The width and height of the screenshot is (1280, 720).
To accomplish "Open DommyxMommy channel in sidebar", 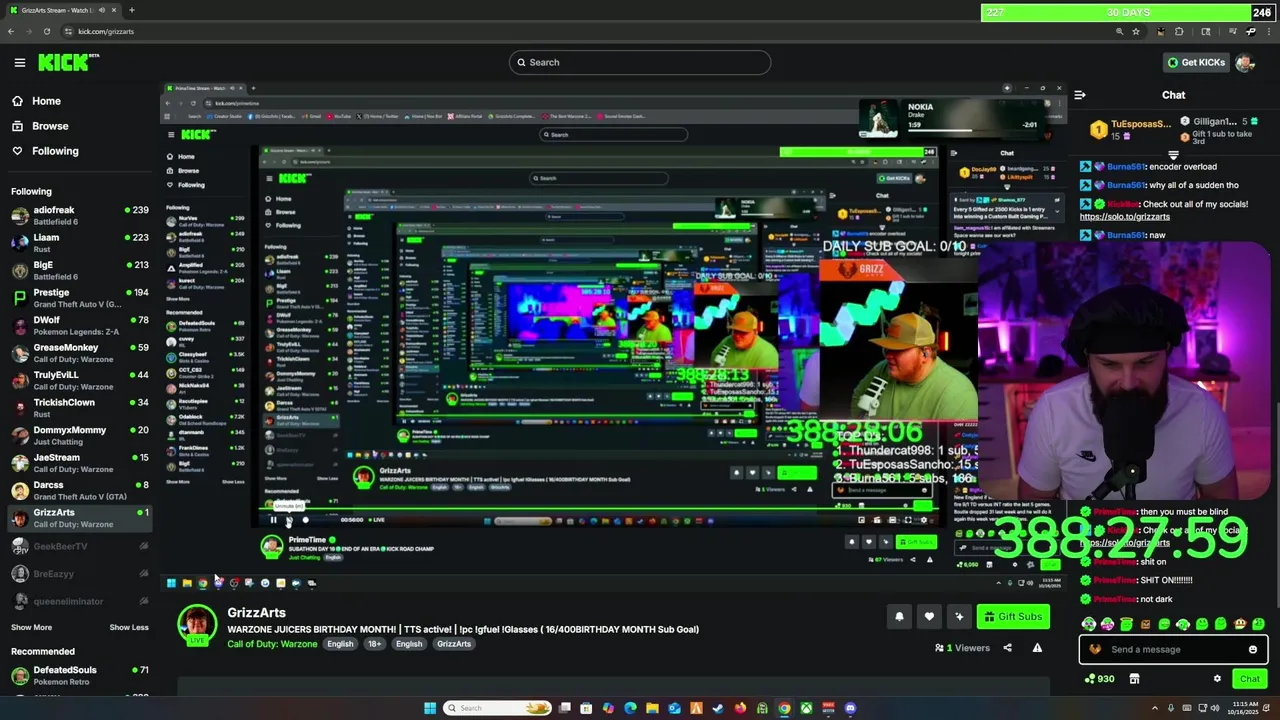I will click(79, 435).
